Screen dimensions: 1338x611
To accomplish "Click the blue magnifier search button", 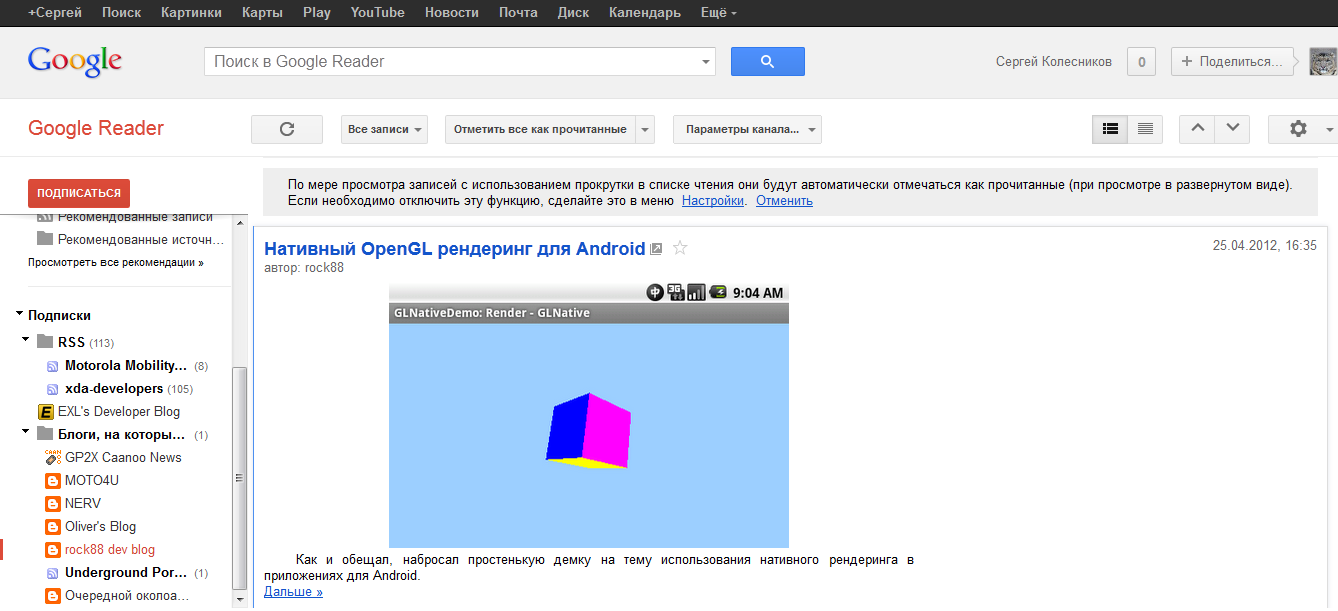I will coord(768,61).
